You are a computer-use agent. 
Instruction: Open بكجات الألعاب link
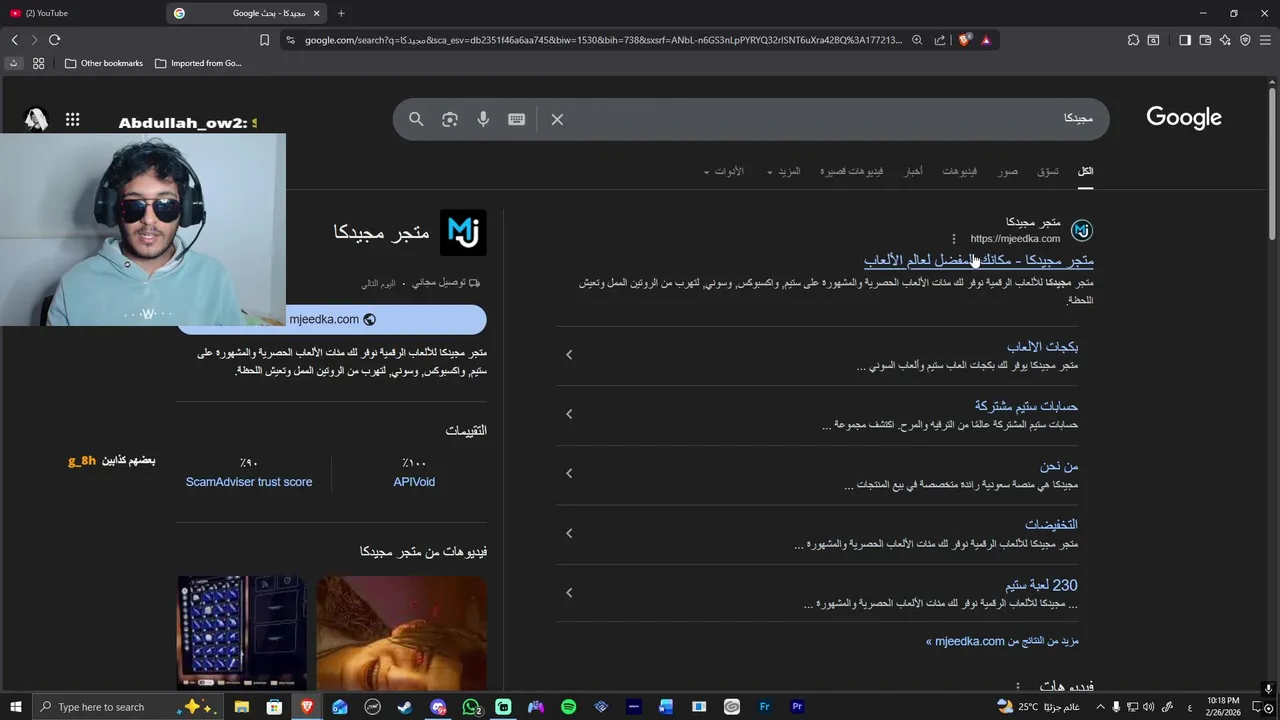(x=1042, y=347)
